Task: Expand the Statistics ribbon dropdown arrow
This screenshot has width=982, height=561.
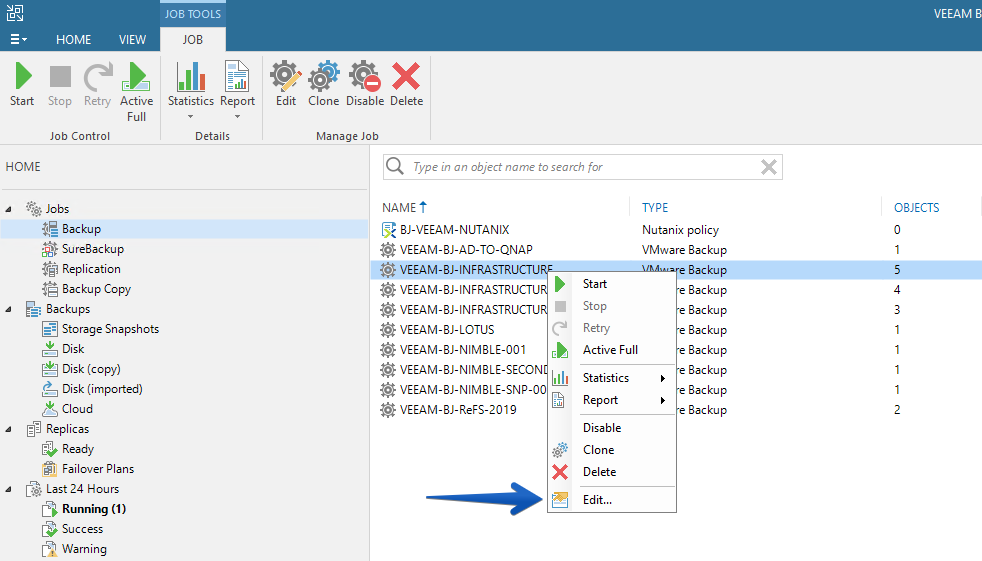Action: tap(190, 117)
